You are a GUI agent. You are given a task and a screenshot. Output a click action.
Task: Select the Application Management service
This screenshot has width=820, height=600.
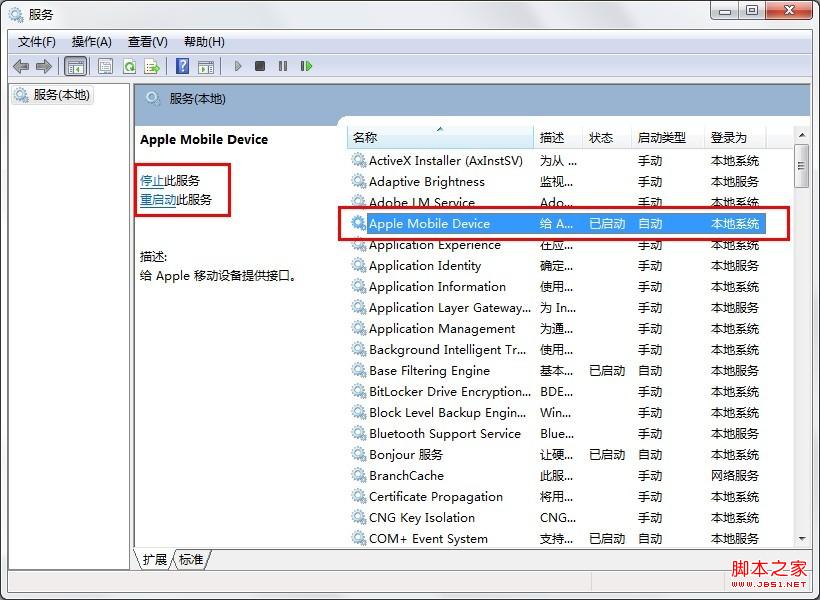click(556, 329)
